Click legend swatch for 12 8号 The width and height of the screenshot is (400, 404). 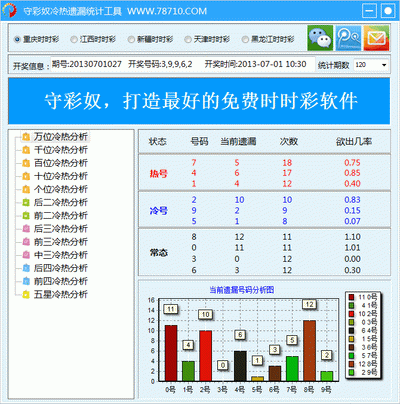click(x=351, y=364)
